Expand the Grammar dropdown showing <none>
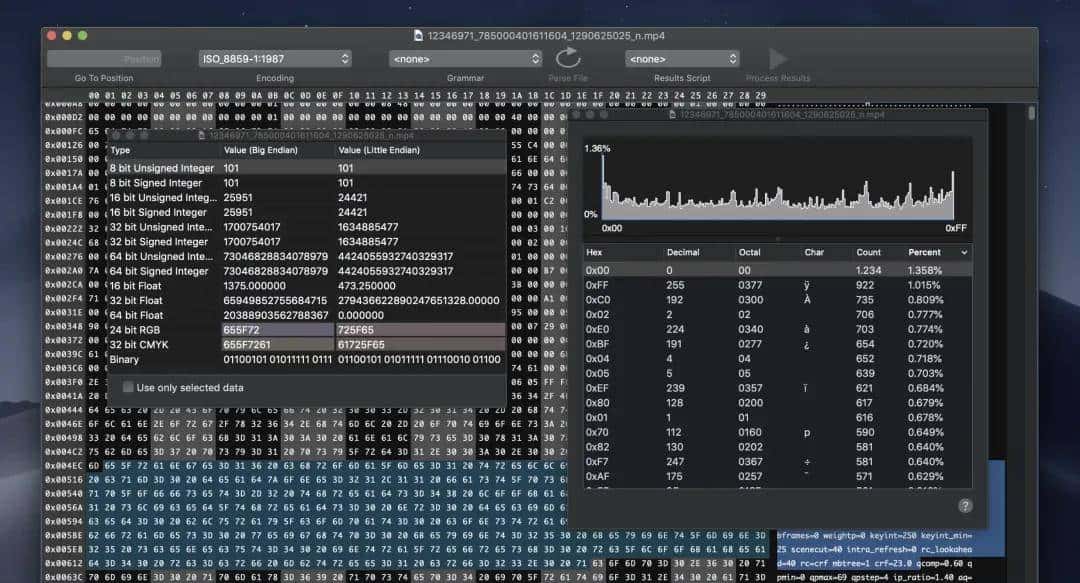 [465, 59]
